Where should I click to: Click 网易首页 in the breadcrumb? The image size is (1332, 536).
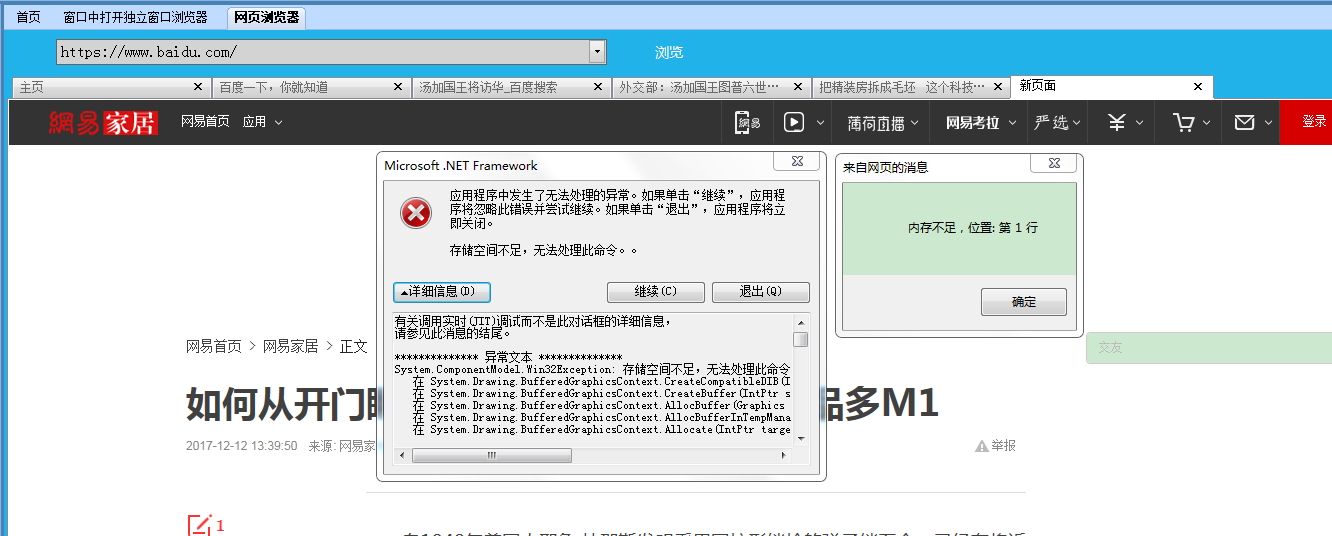click(214, 346)
